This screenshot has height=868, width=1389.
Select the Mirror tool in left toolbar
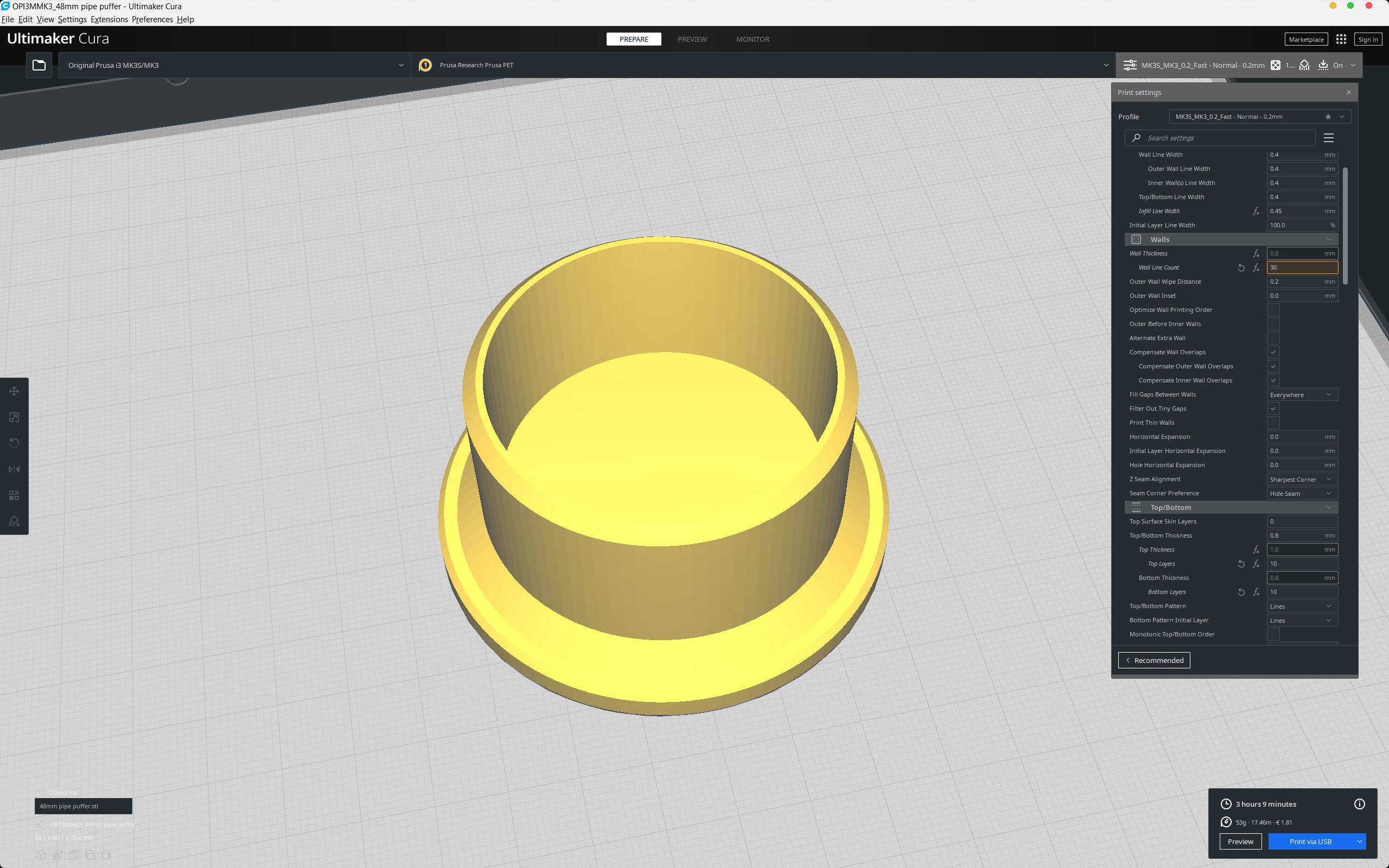(14, 469)
